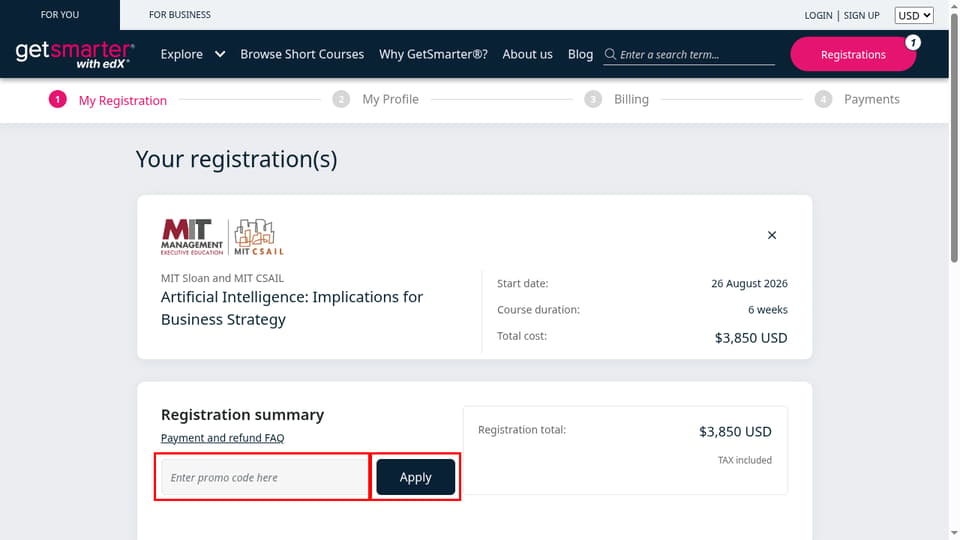This screenshot has width=960, height=540.
Task: Remove the MIT course registration with X
Action: point(771,235)
